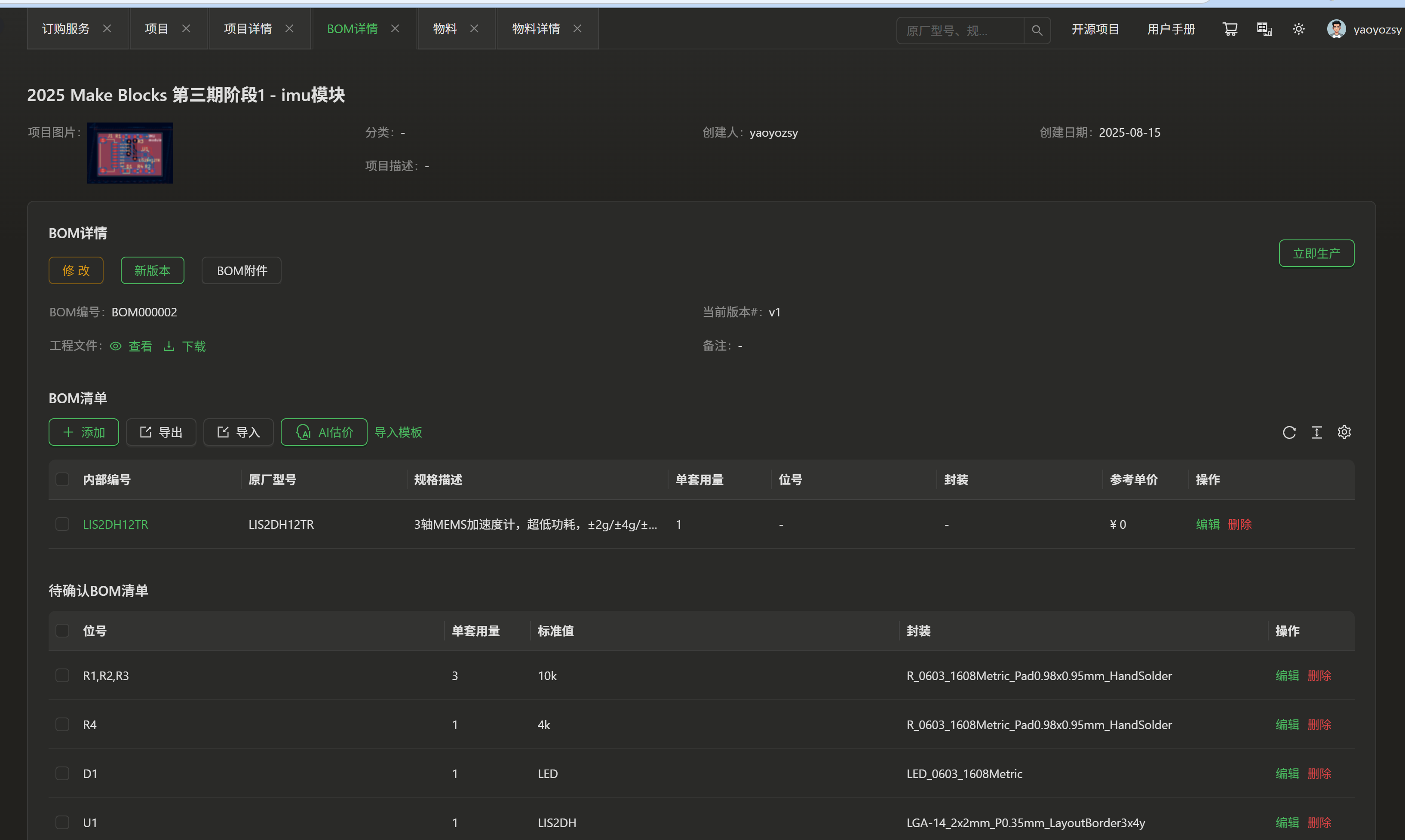Click the 立即生产 button
1405x840 pixels.
coord(1316,253)
